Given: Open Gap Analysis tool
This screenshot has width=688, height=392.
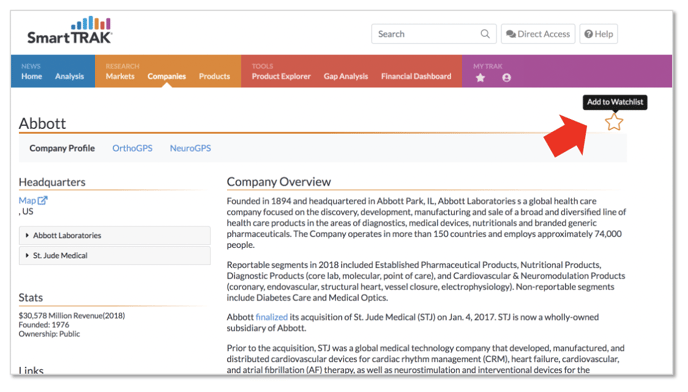Looking at the screenshot, I should point(346,76).
